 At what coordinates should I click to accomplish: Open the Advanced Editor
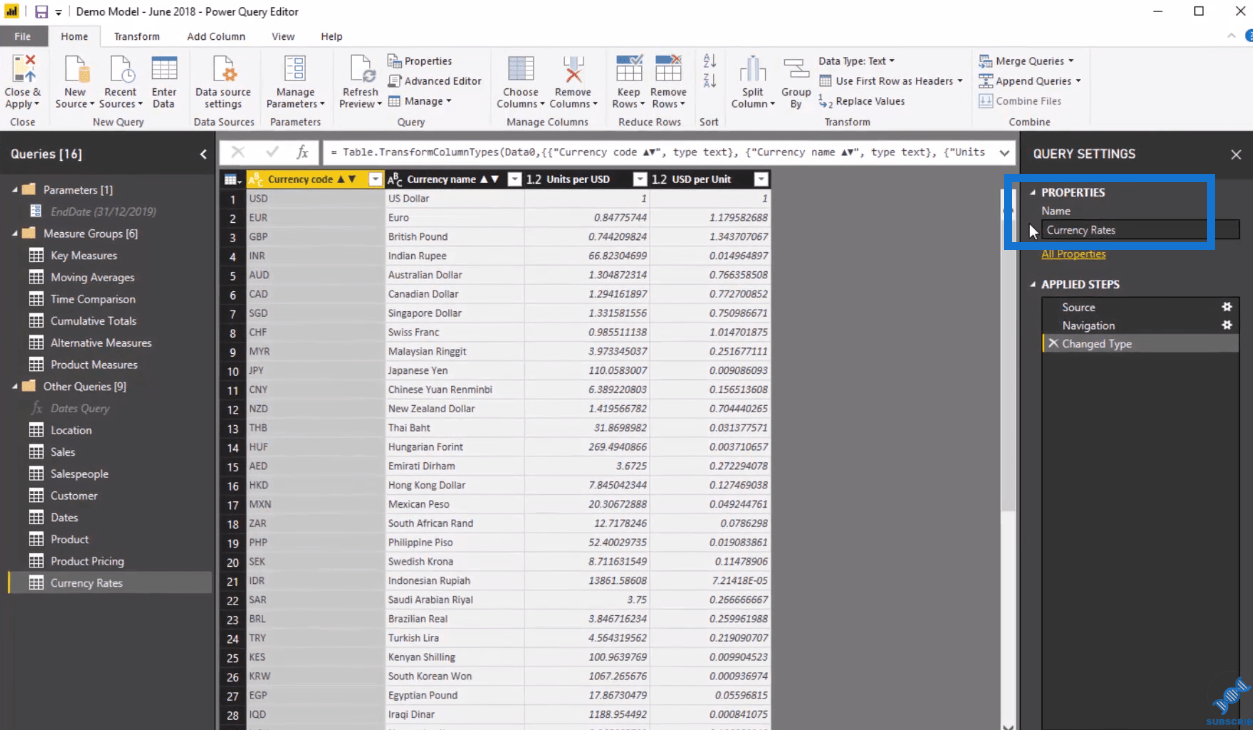pyautogui.click(x=435, y=81)
